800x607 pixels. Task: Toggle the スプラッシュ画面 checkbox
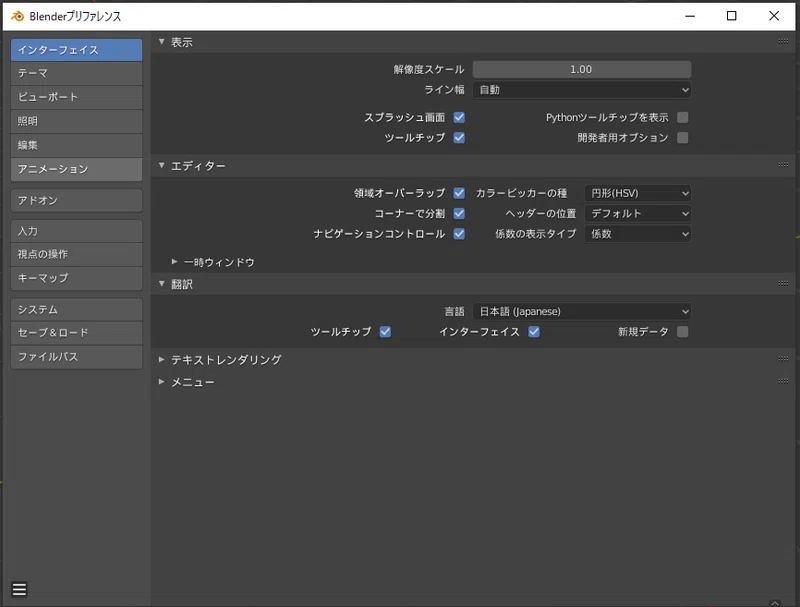click(459, 117)
